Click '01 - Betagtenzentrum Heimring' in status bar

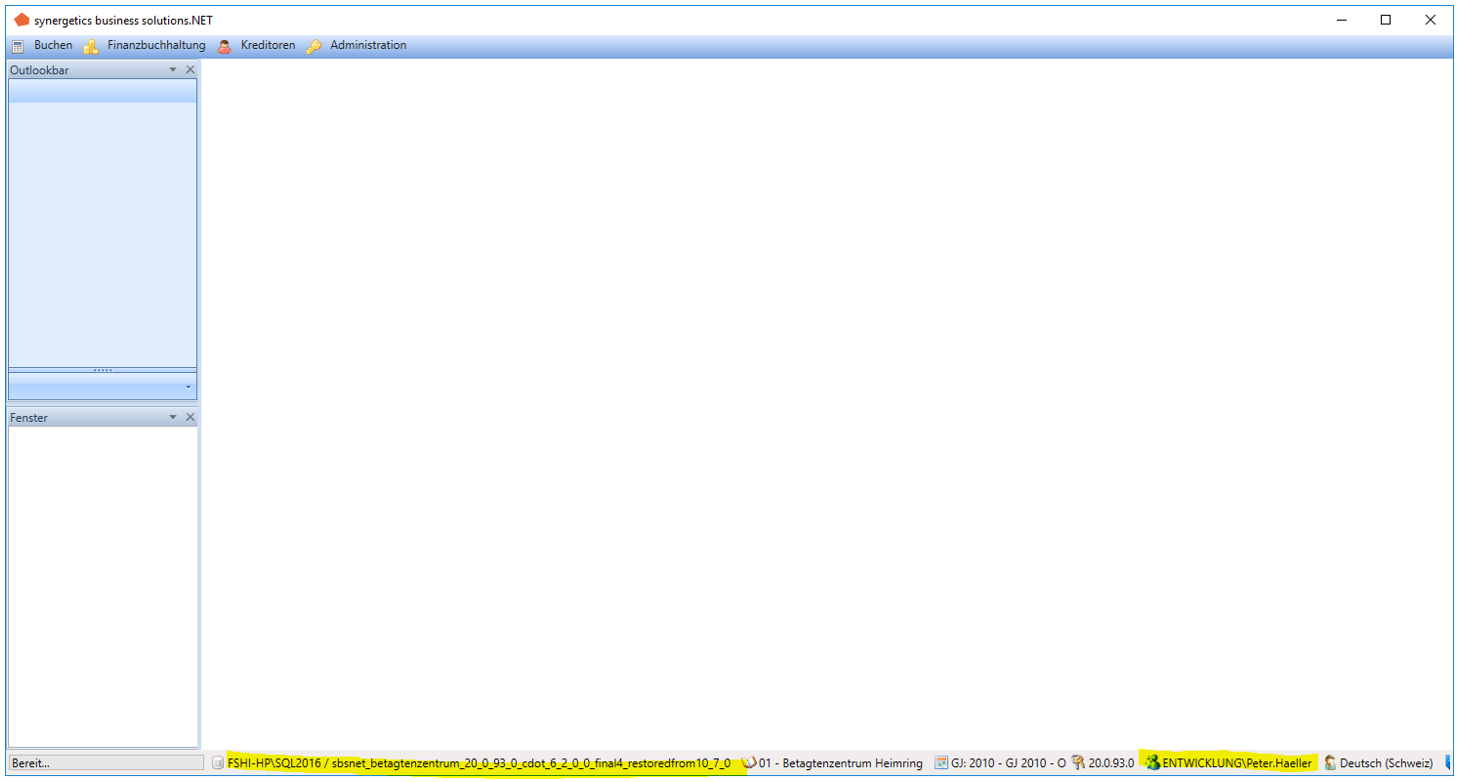pos(841,763)
